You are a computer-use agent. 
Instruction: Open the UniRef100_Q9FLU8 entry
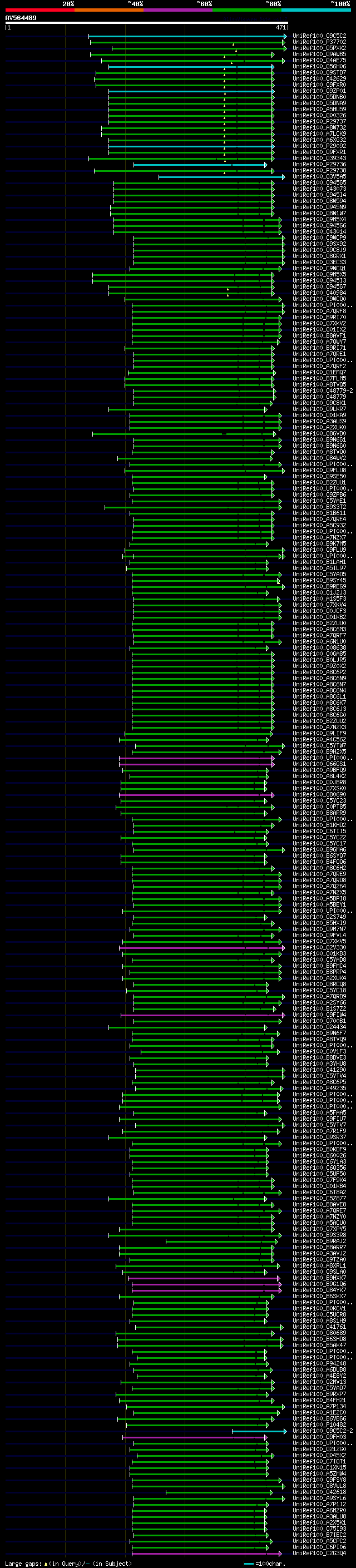319,470
